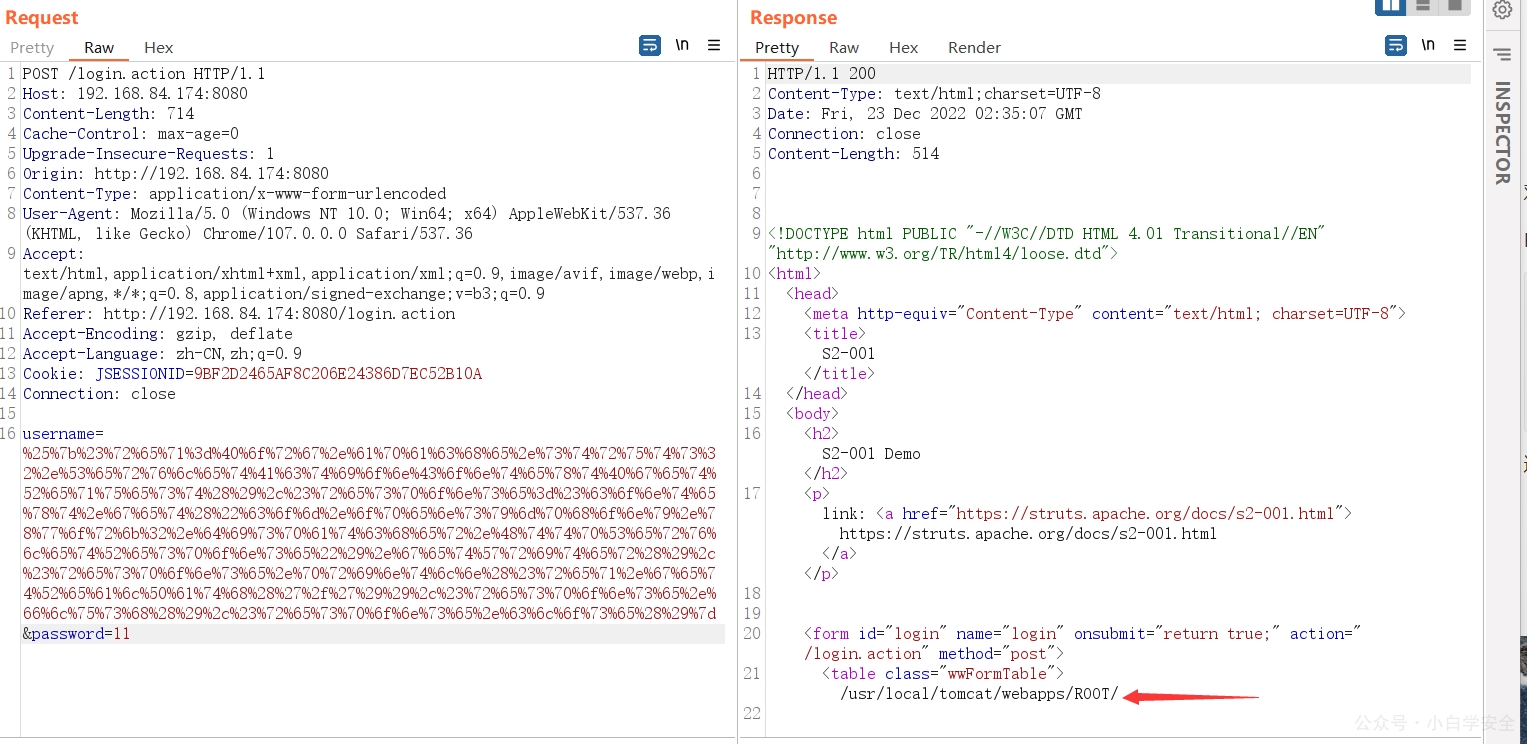Select the side-by-side layout icon
This screenshot has height=744, width=1527.
coord(1390,6)
